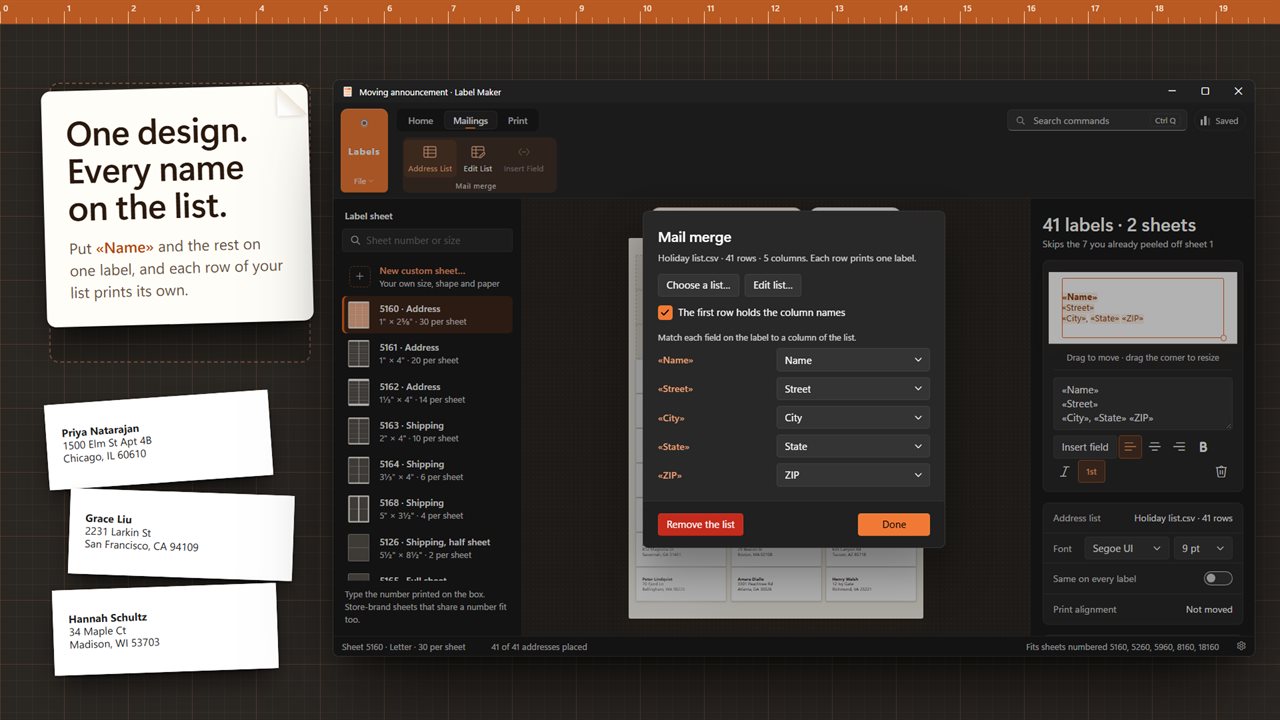
Task: Uncheck first row holds column names
Action: pyautogui.click(x=665, y=312)
